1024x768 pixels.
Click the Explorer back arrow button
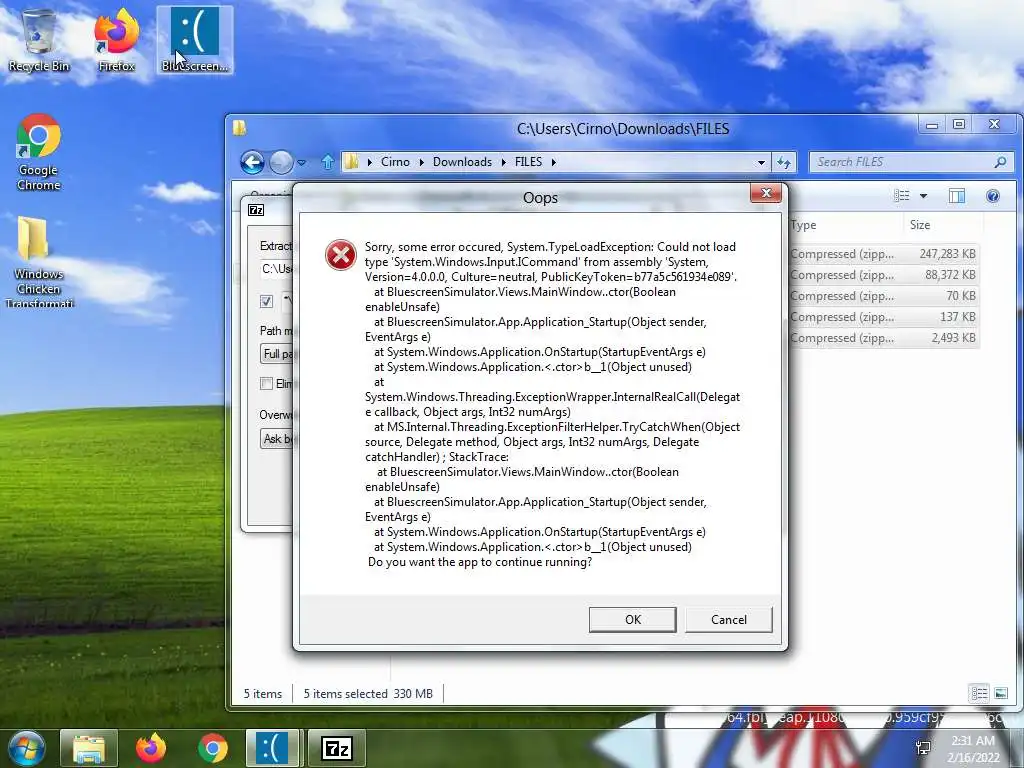(x=252, y=162)
